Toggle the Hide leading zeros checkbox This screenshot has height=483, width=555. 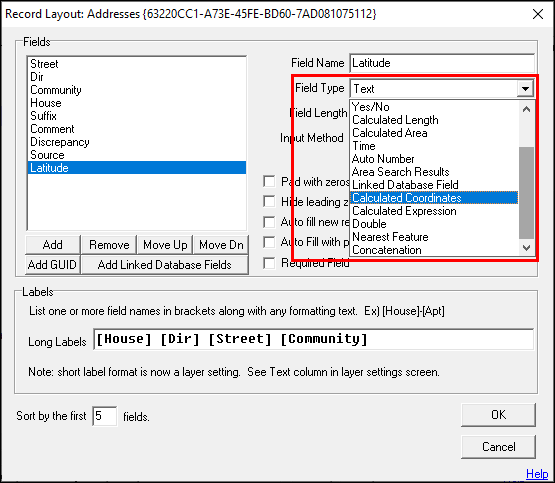(269, 201)
